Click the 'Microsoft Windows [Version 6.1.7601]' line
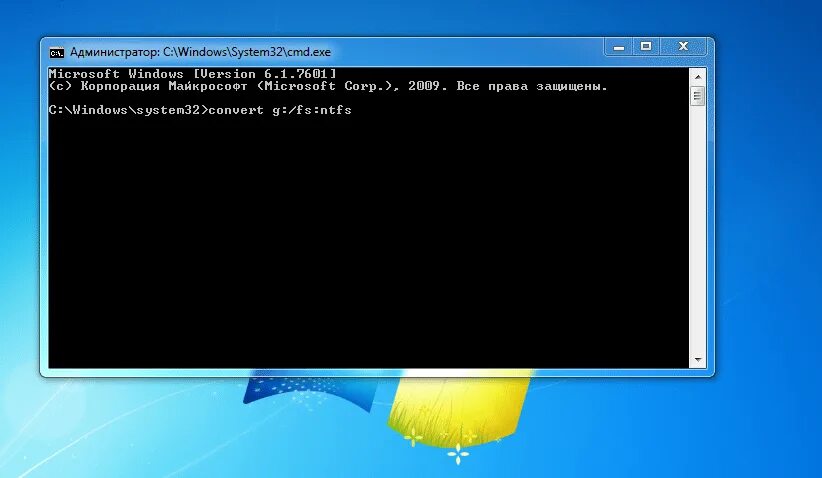This screenshot has height=478, width=822. 192,74
